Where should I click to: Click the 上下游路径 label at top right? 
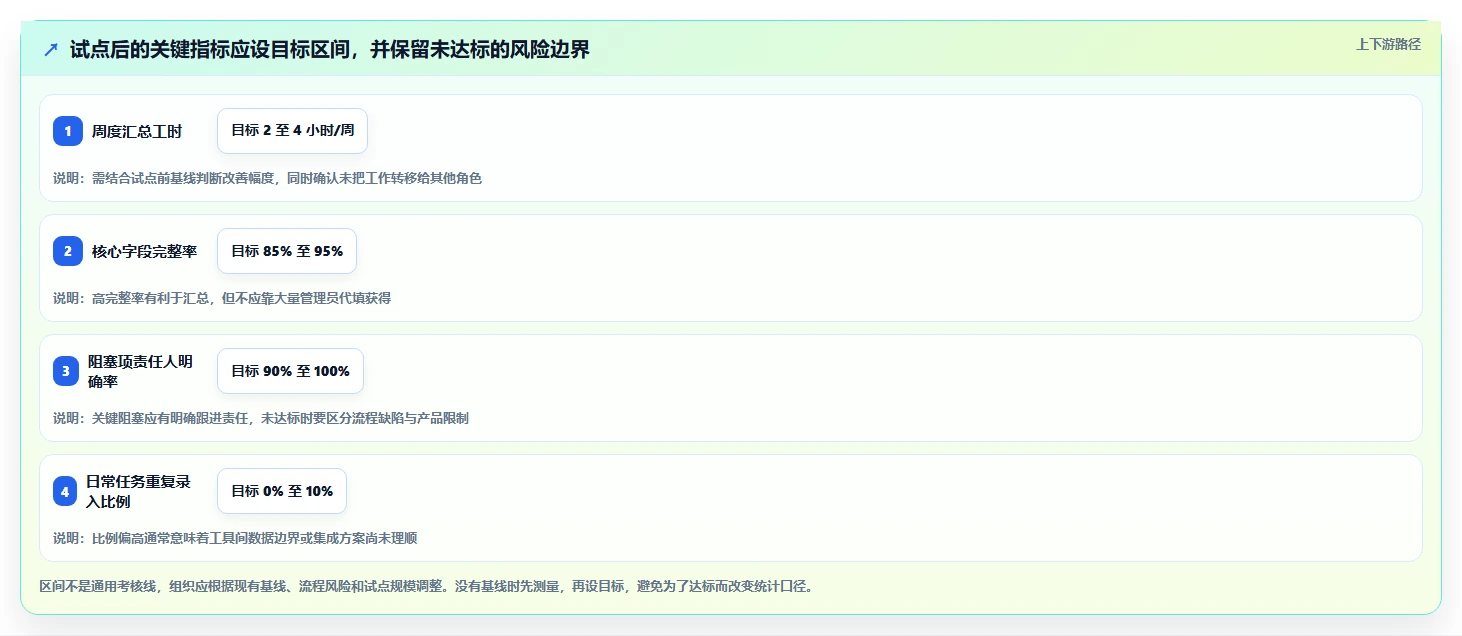[x=1388, y=44]
